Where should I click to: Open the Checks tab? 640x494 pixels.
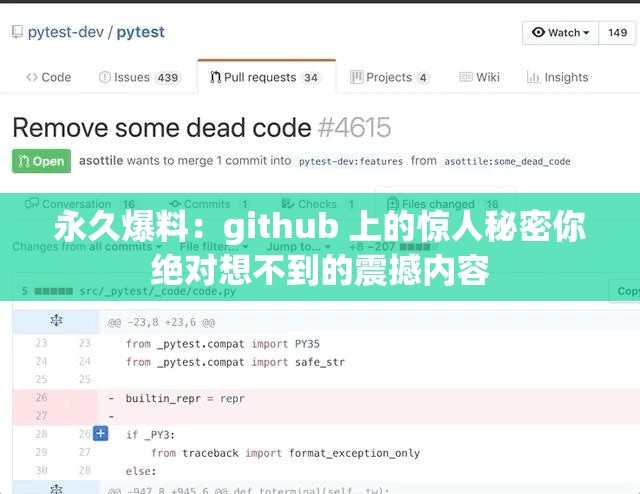tap(318, 204)
